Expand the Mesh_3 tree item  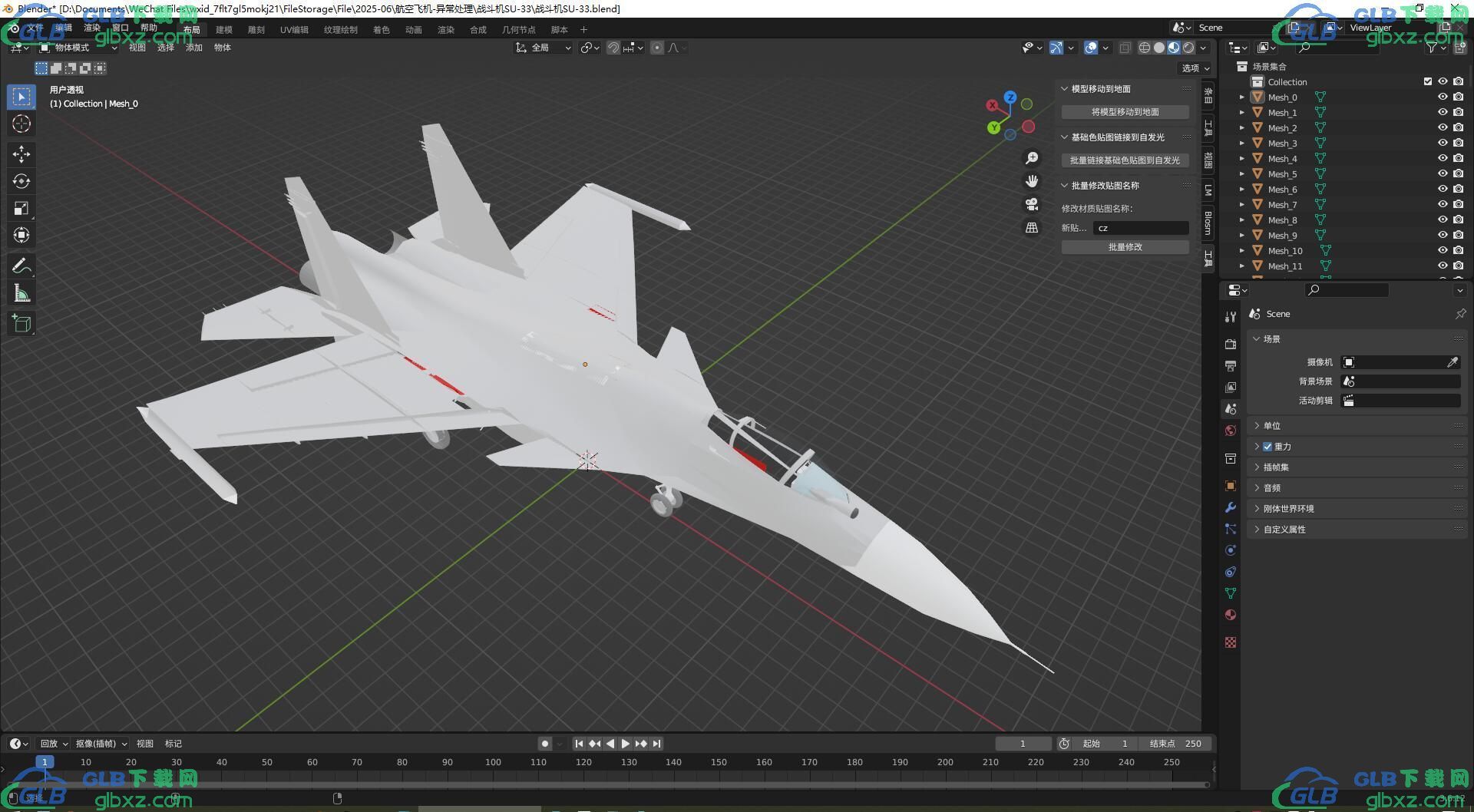pyautogui.click(x=1242, y=144)
